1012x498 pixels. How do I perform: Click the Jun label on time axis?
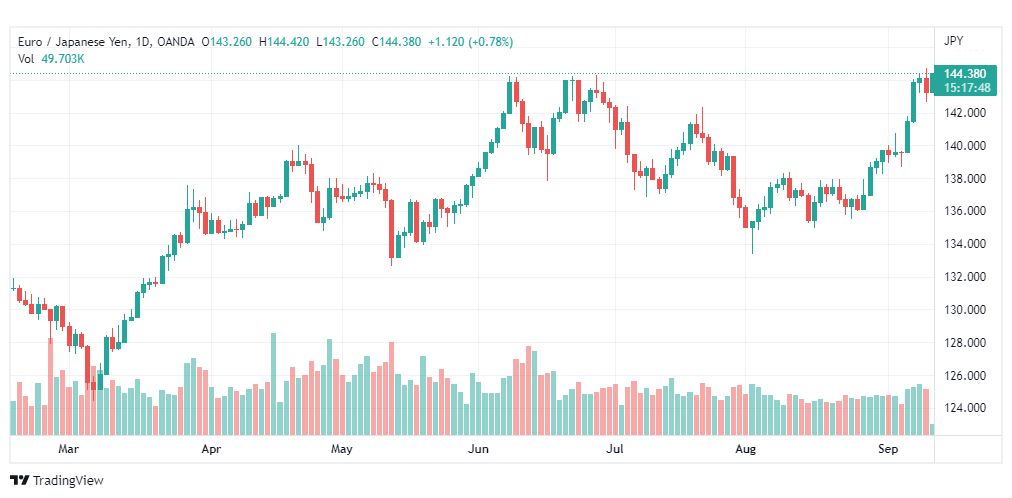[478, 449]
